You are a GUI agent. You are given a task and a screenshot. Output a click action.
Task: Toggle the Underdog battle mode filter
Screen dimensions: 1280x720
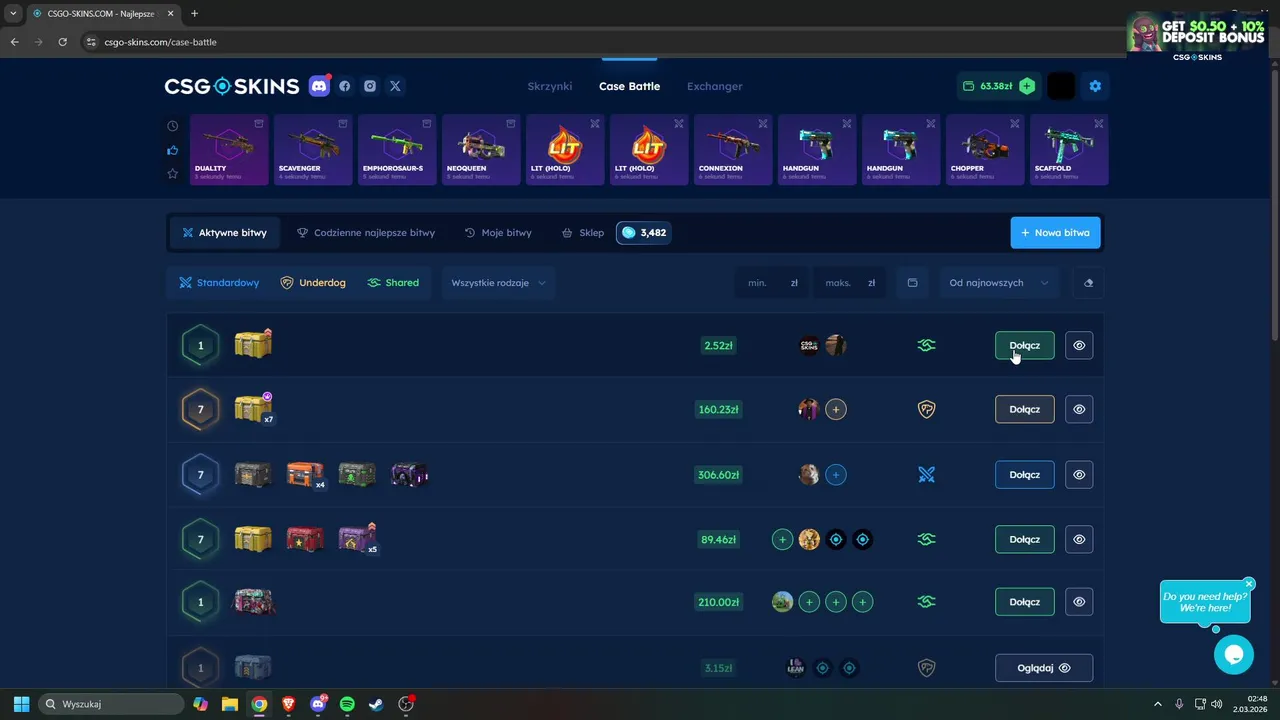313,283
